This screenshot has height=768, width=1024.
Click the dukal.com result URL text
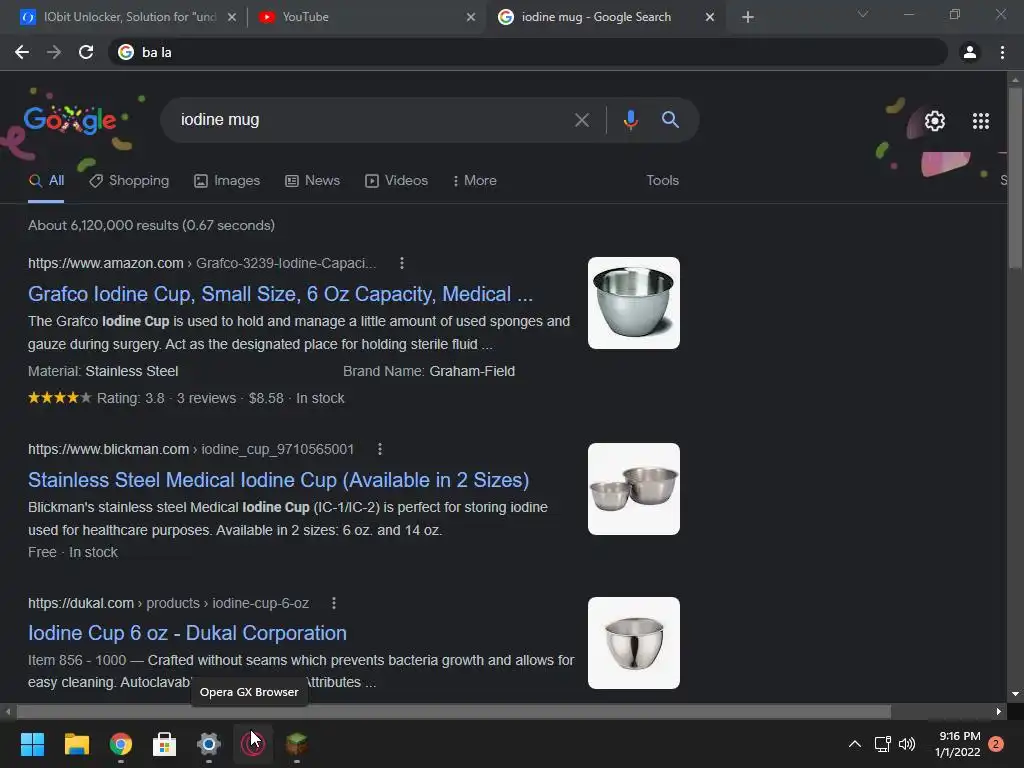168,603
